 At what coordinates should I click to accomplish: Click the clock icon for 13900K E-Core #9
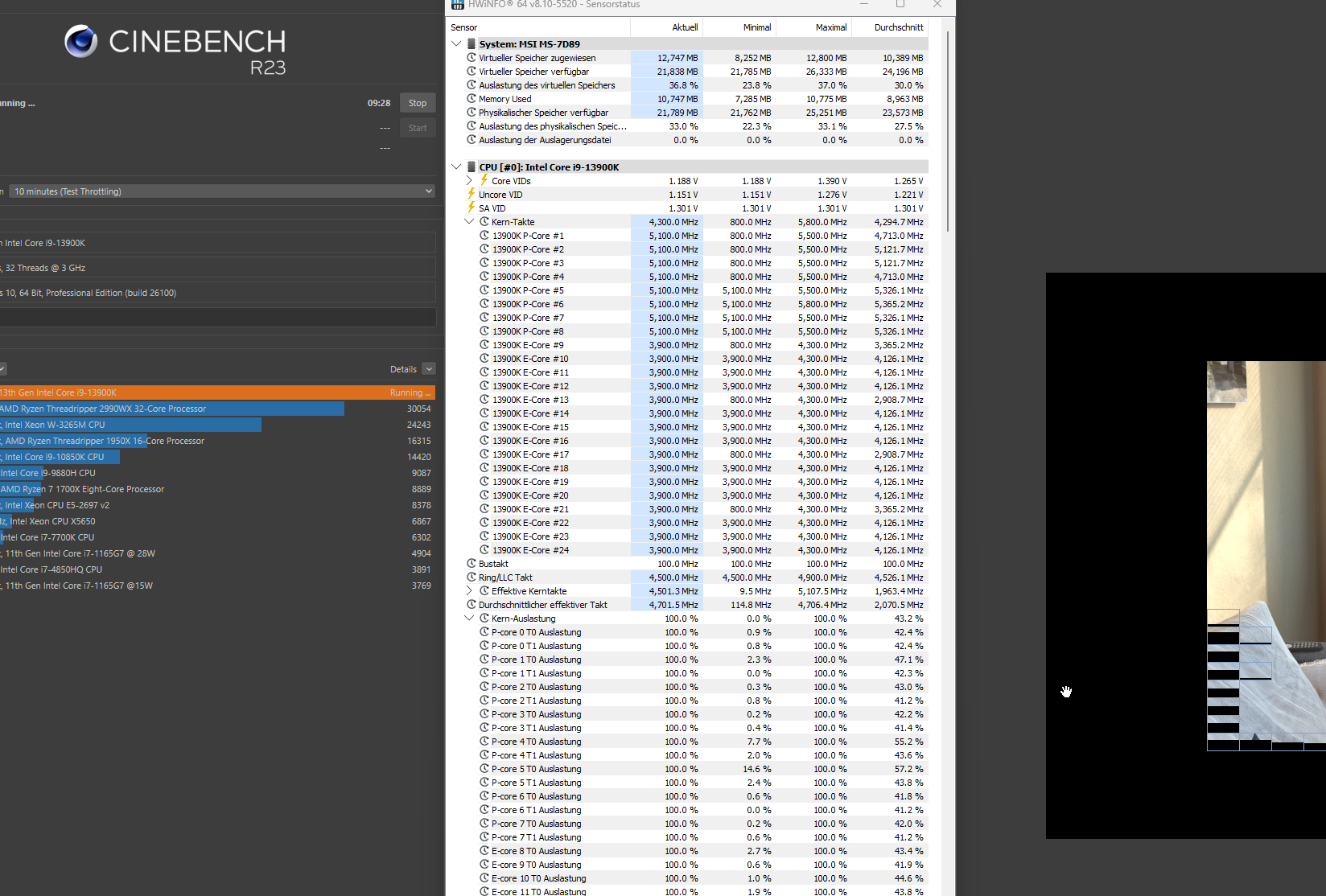484,345
